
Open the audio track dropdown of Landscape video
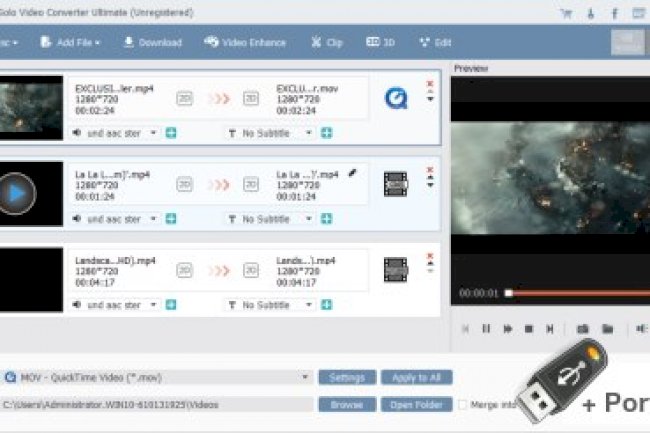pyautogui.click(x=153, y=304)
